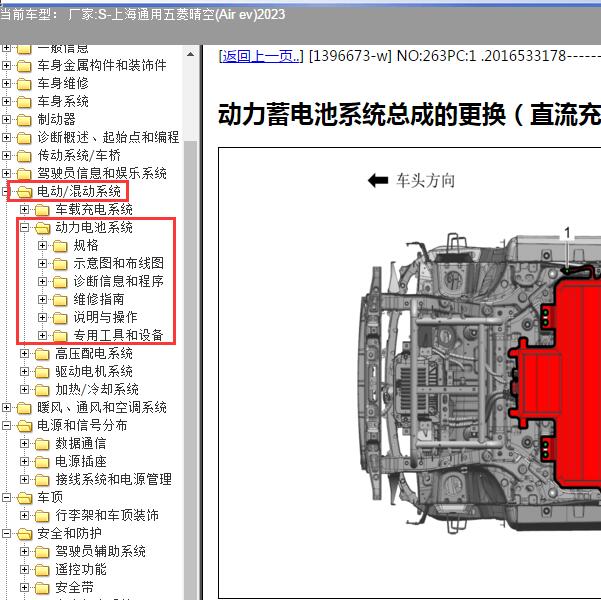Click the folder icon next to 高压配电系统
Screen dimensions: 601x600
pyautogui.click(x=42, y=354)
